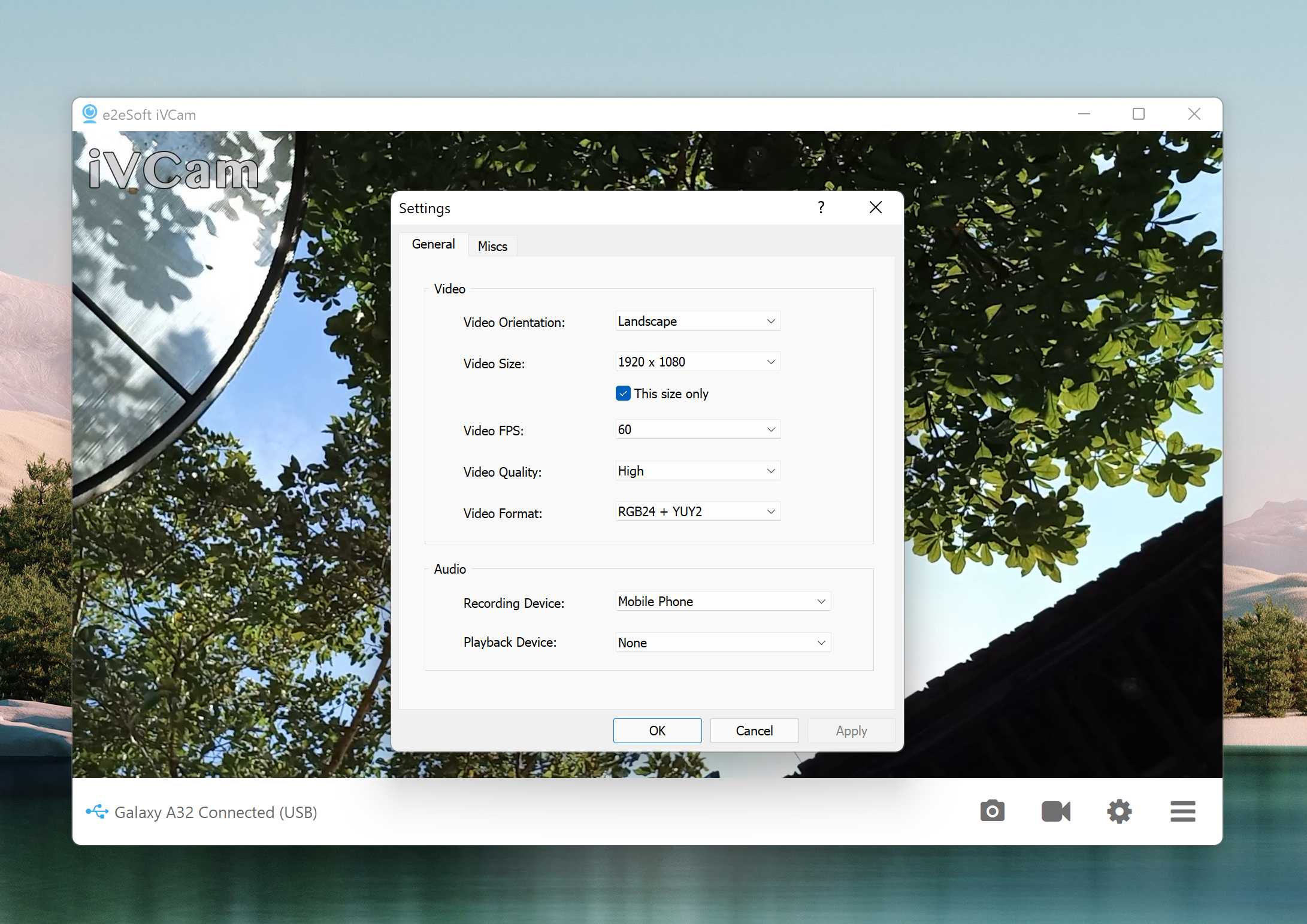Screen dimensions: 1307x924
Task: Click the USB connection status icon
Action: pos(97,811)
